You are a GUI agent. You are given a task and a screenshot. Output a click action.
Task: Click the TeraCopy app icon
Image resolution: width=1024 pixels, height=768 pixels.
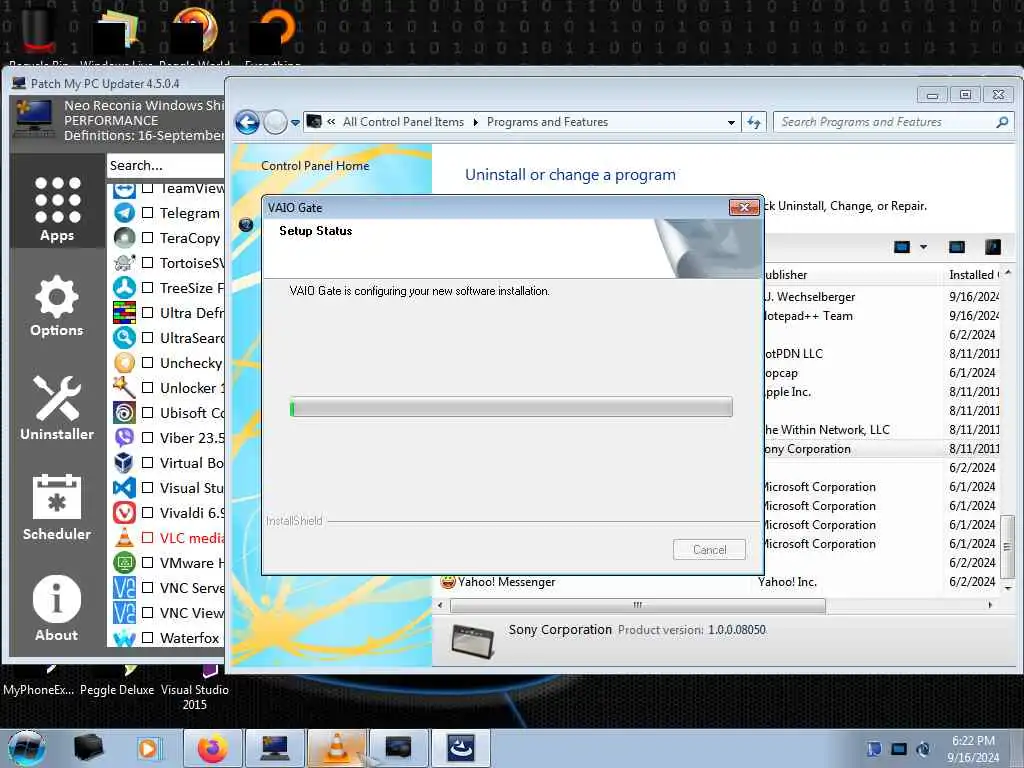[x=124, y=238]
